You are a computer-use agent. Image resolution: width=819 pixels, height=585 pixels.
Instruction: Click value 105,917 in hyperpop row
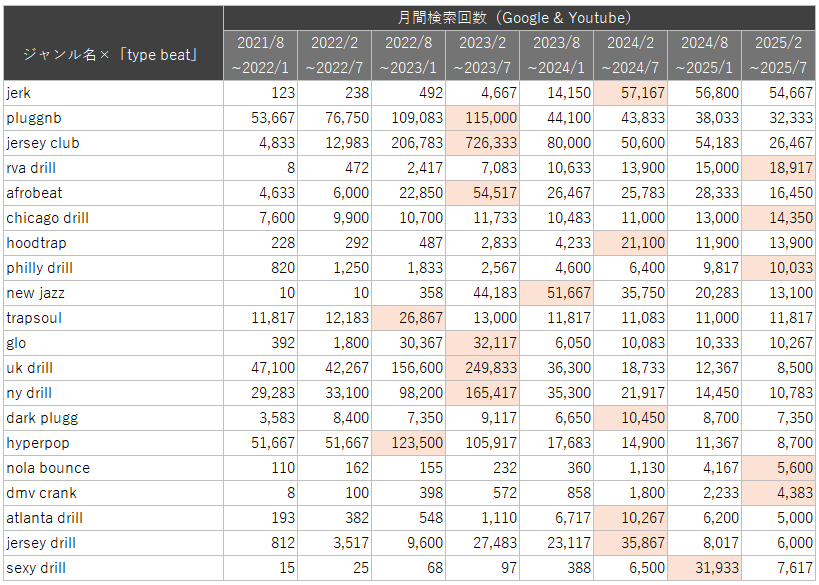pyautogui.click(x=483, y=443)
